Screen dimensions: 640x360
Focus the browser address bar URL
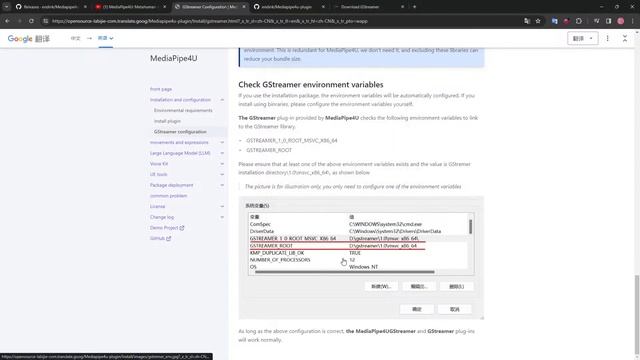point(210,21)
